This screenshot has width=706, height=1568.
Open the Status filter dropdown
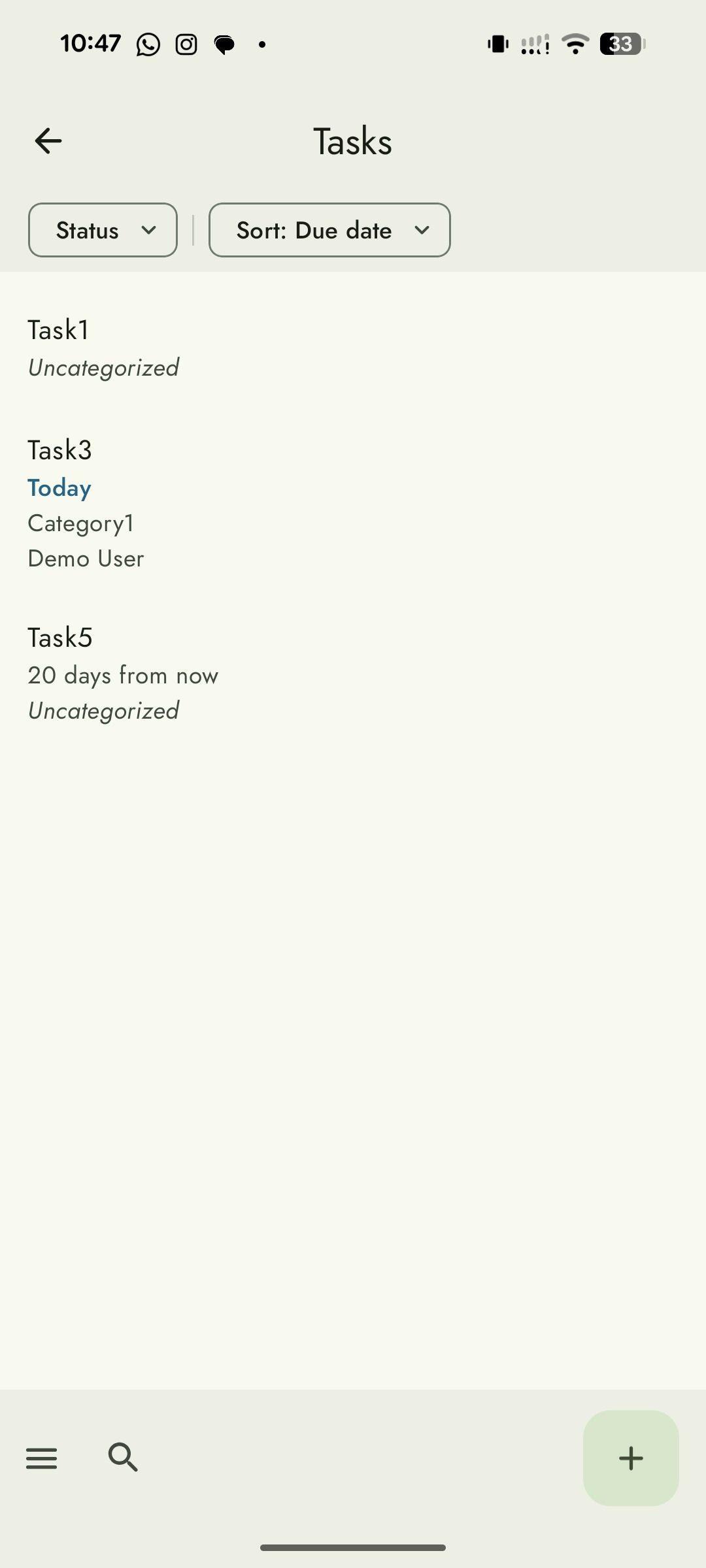pyautogui.click(x=102, y=230)
